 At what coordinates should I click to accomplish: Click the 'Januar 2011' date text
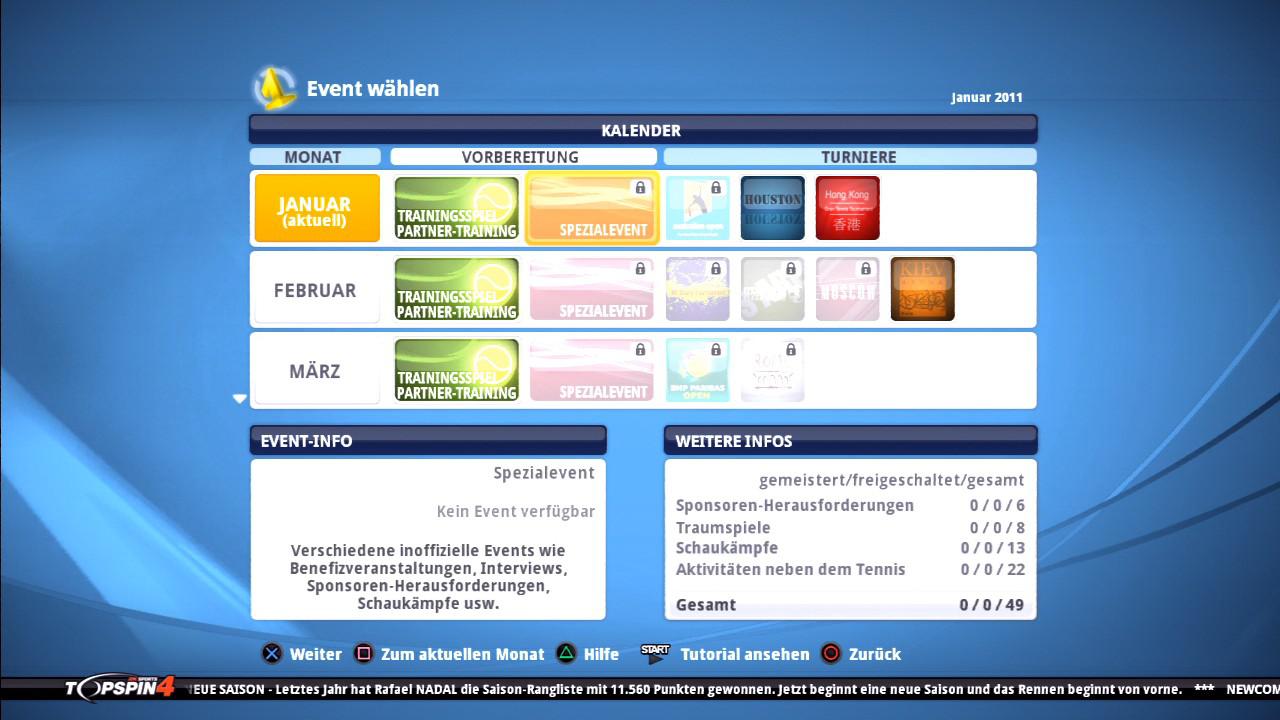[x=986, y=98]
